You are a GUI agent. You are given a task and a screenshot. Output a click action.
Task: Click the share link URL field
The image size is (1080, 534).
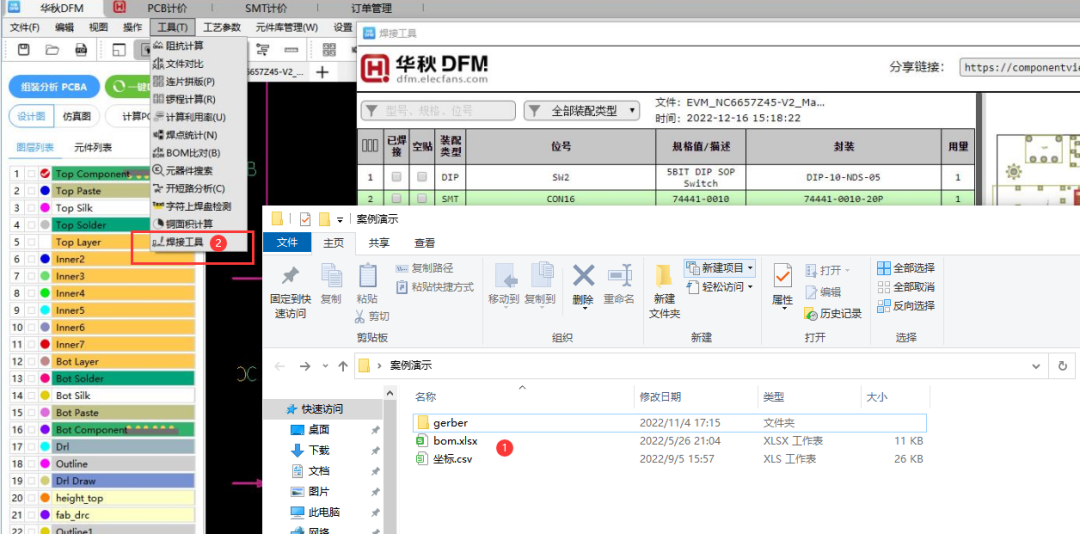click(x=1019, y=68)
